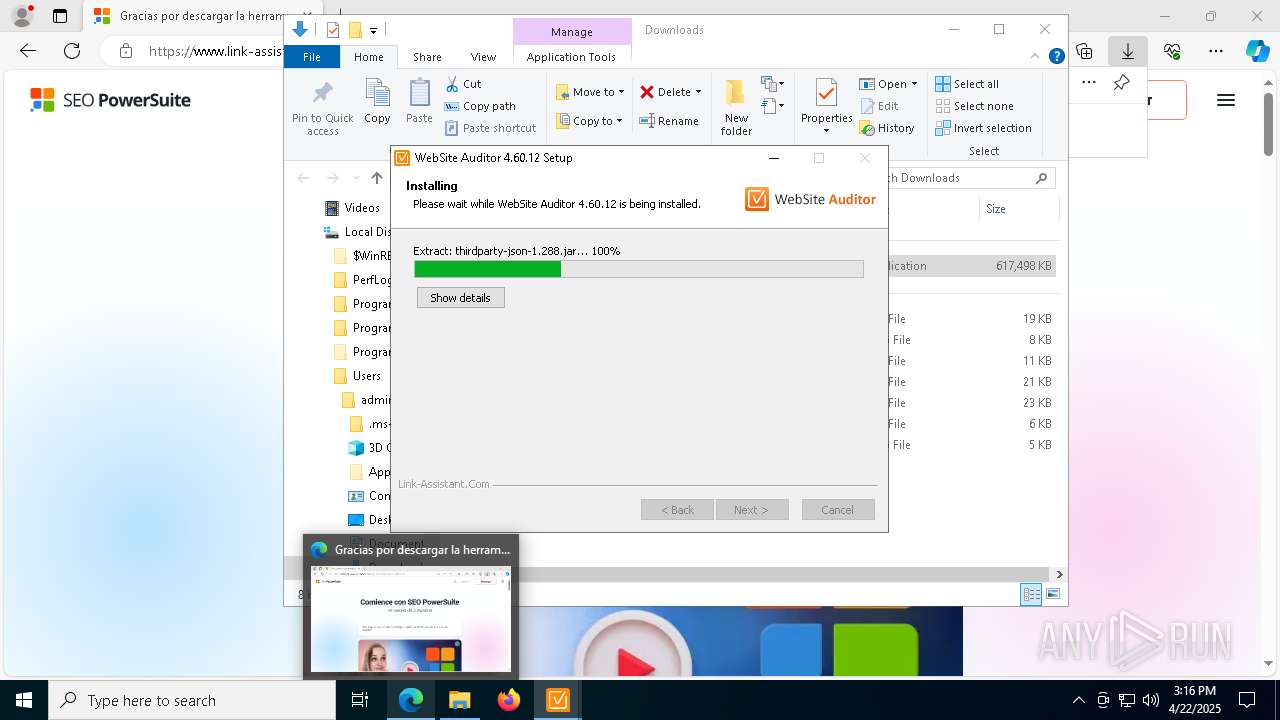The width and height of the screenshot is (1280, 720).
Task: Open SEO PowerSuite hamburger menu
Action: click(x=1226, y=100)
